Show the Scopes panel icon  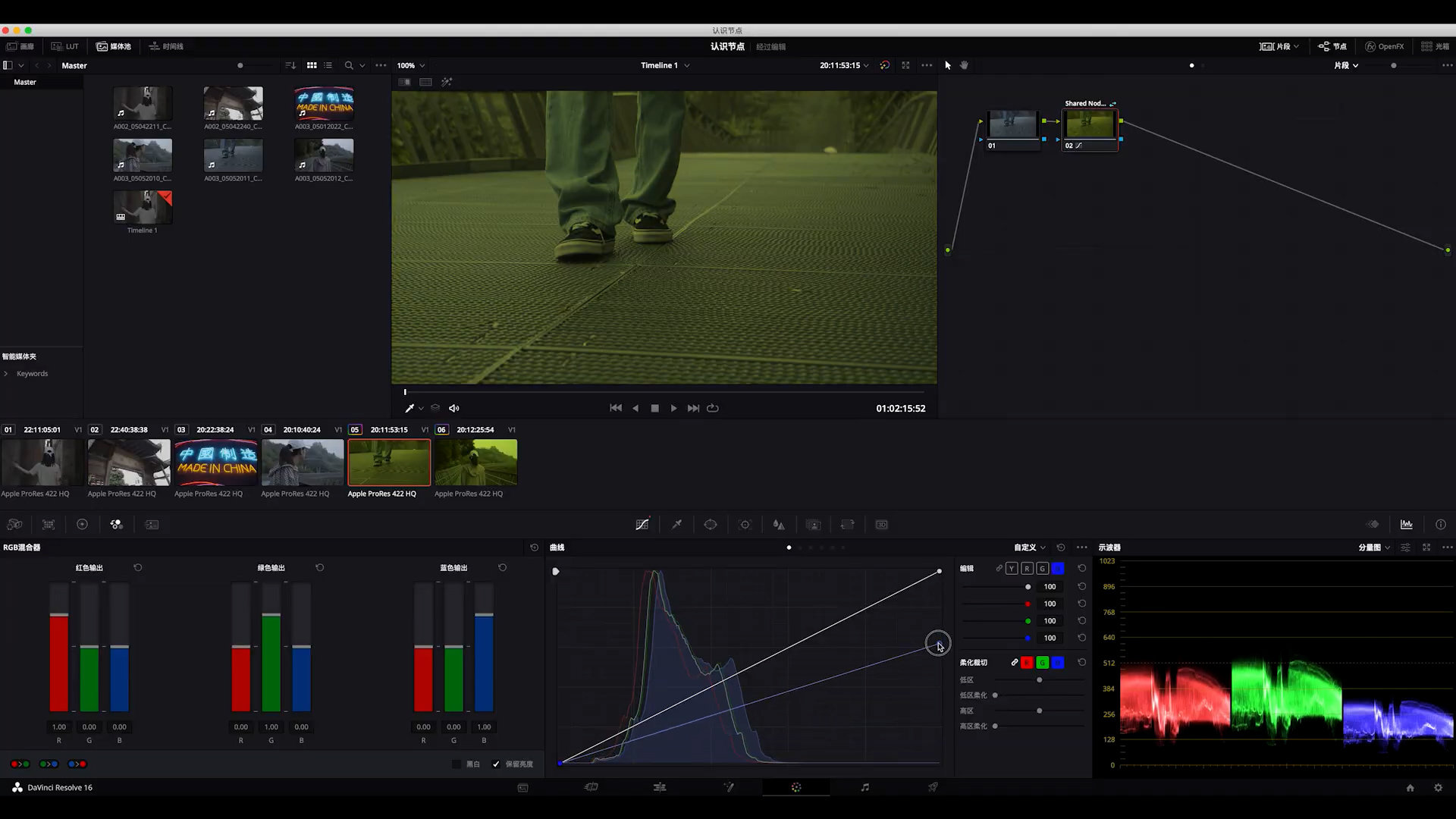(x=1407, y=525)
